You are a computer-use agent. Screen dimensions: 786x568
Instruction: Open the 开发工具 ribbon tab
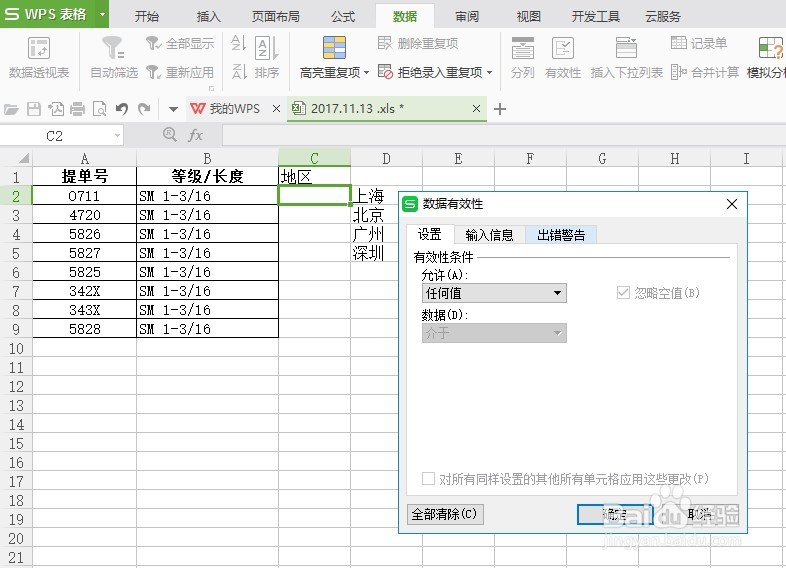(x=596, y=17)
